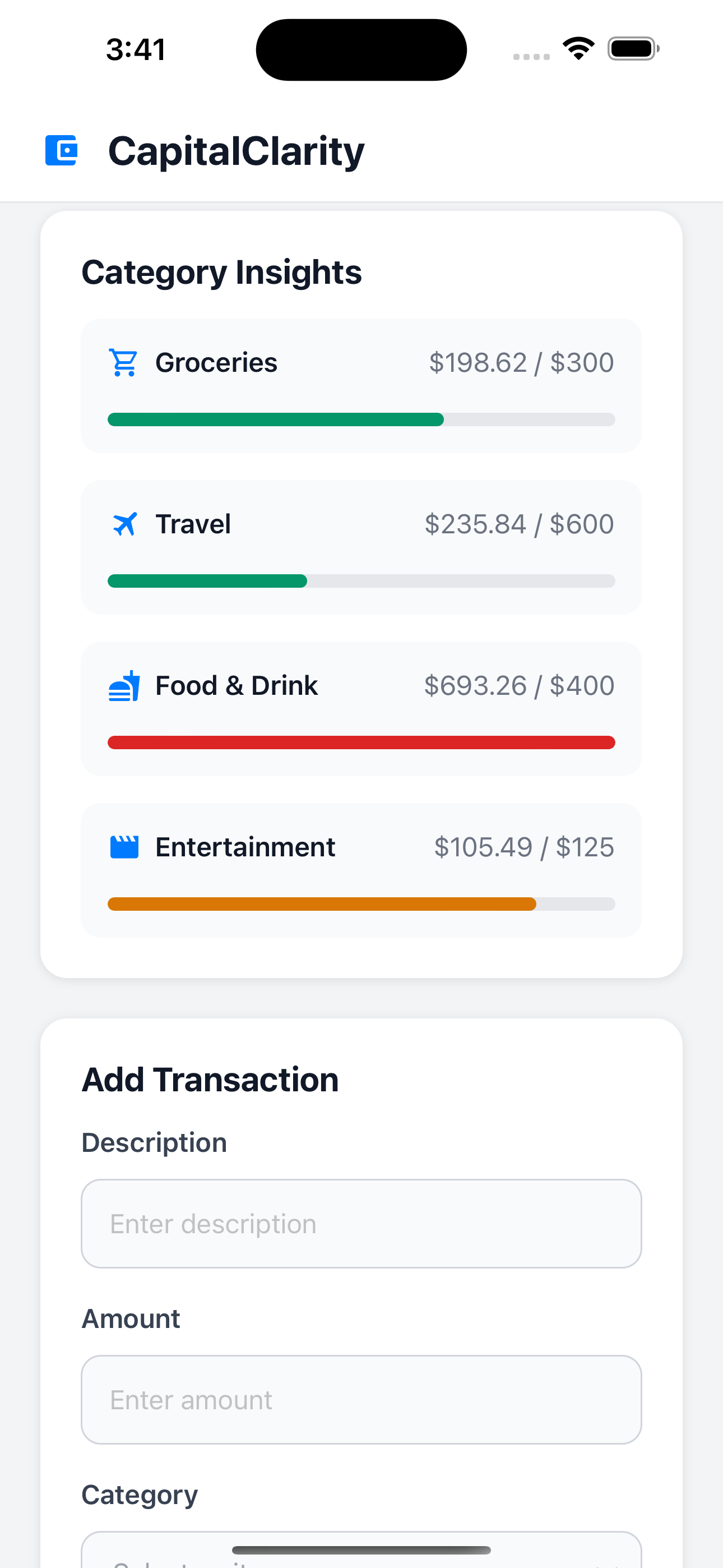Image resolution: width=723 pixels, height=1568 pixels.
Task: Click the Entertainment clapperboard icon
Action: pos(124,847)
